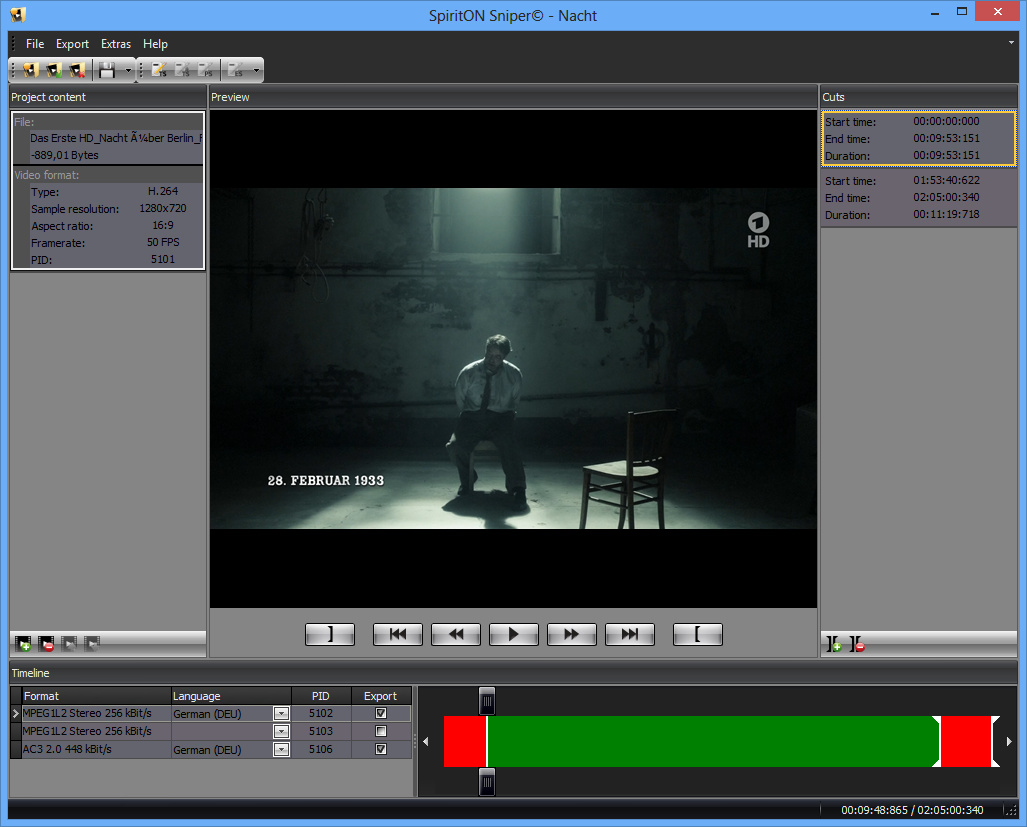Click the upper timeline slider handle
1027x827 pixels.
pyautogui.click(x=487, y=700)
